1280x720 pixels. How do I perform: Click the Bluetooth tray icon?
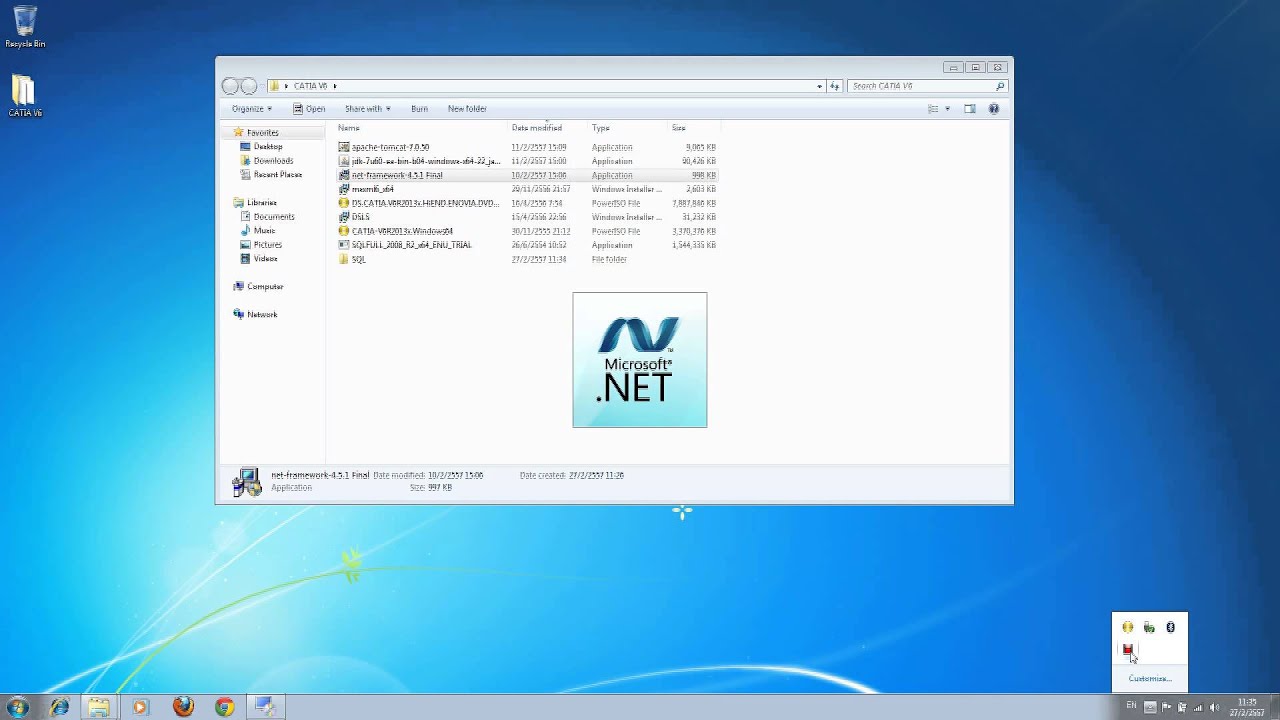[x=1170, y=628]
